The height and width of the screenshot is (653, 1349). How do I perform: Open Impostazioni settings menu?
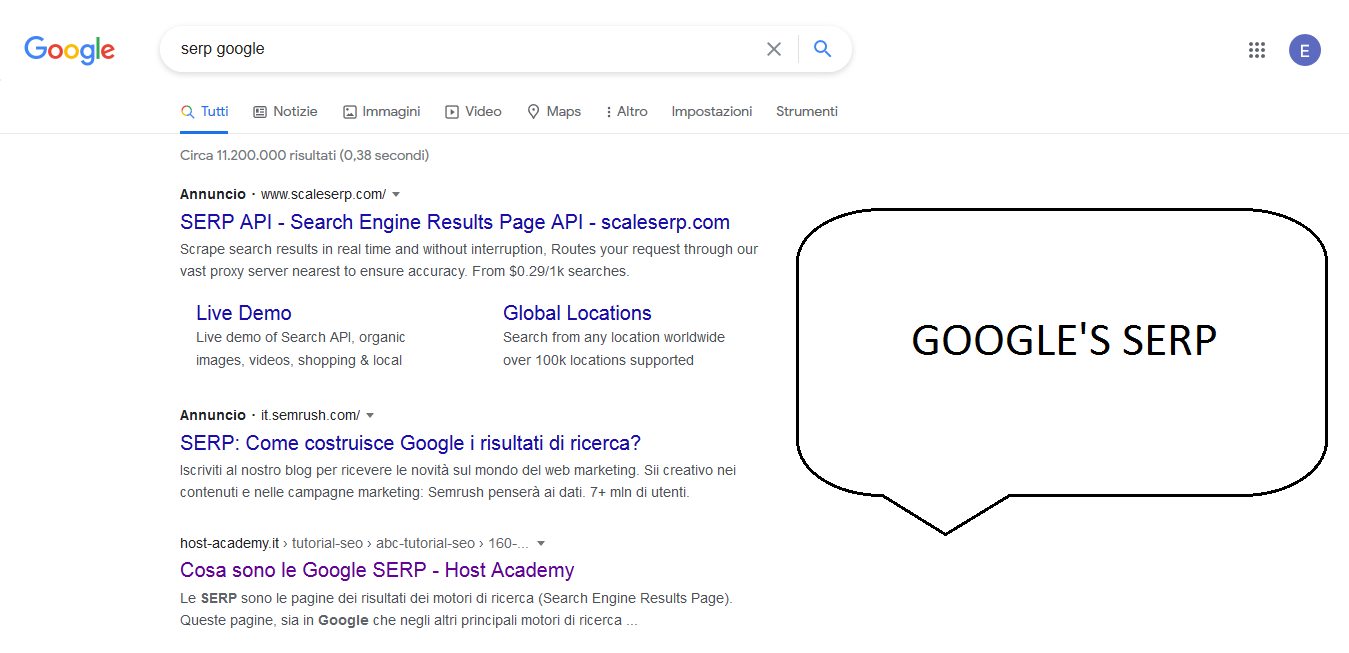712,111
